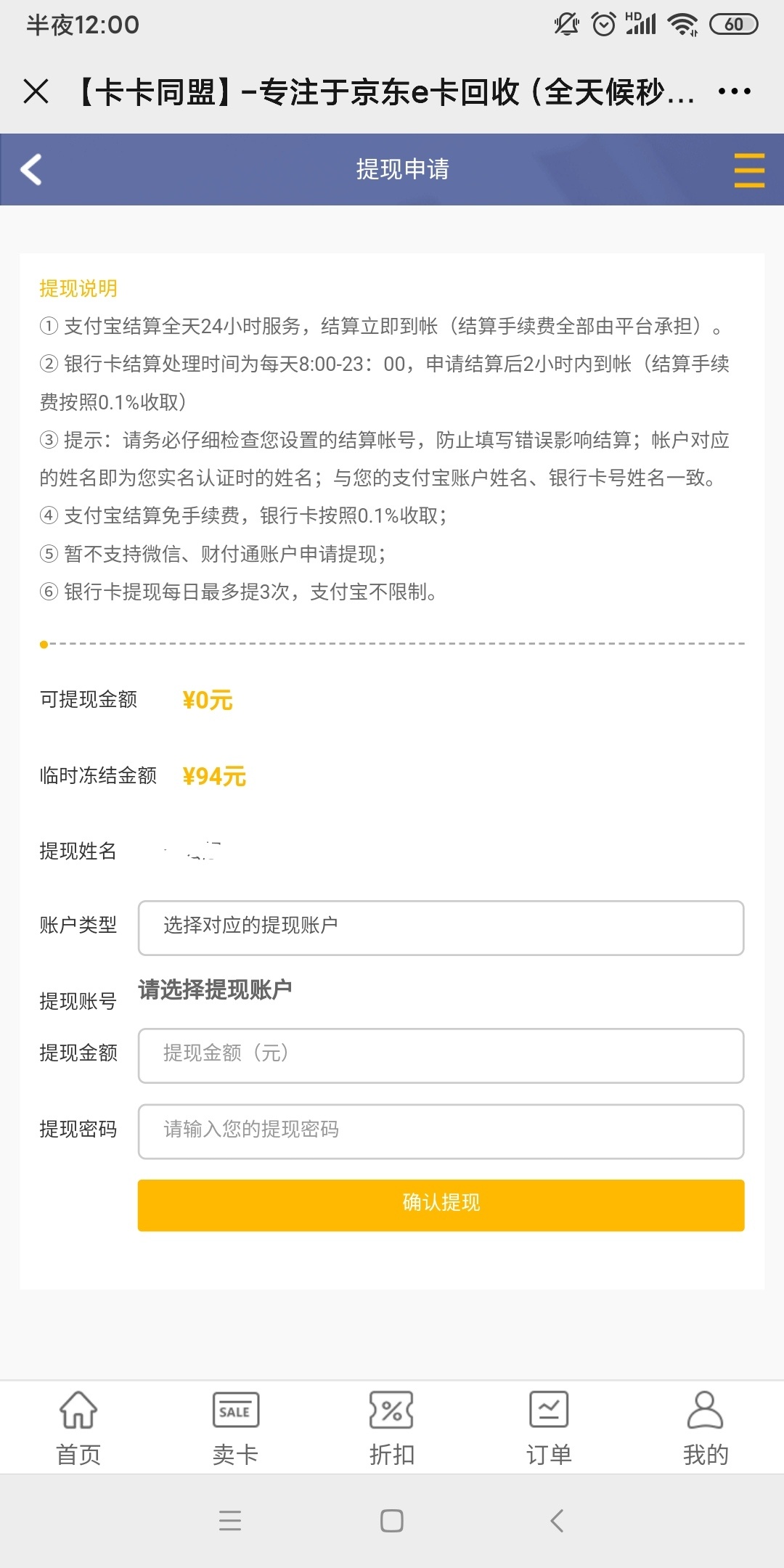Expand the 账户类型 account selector

pos(441,928)
